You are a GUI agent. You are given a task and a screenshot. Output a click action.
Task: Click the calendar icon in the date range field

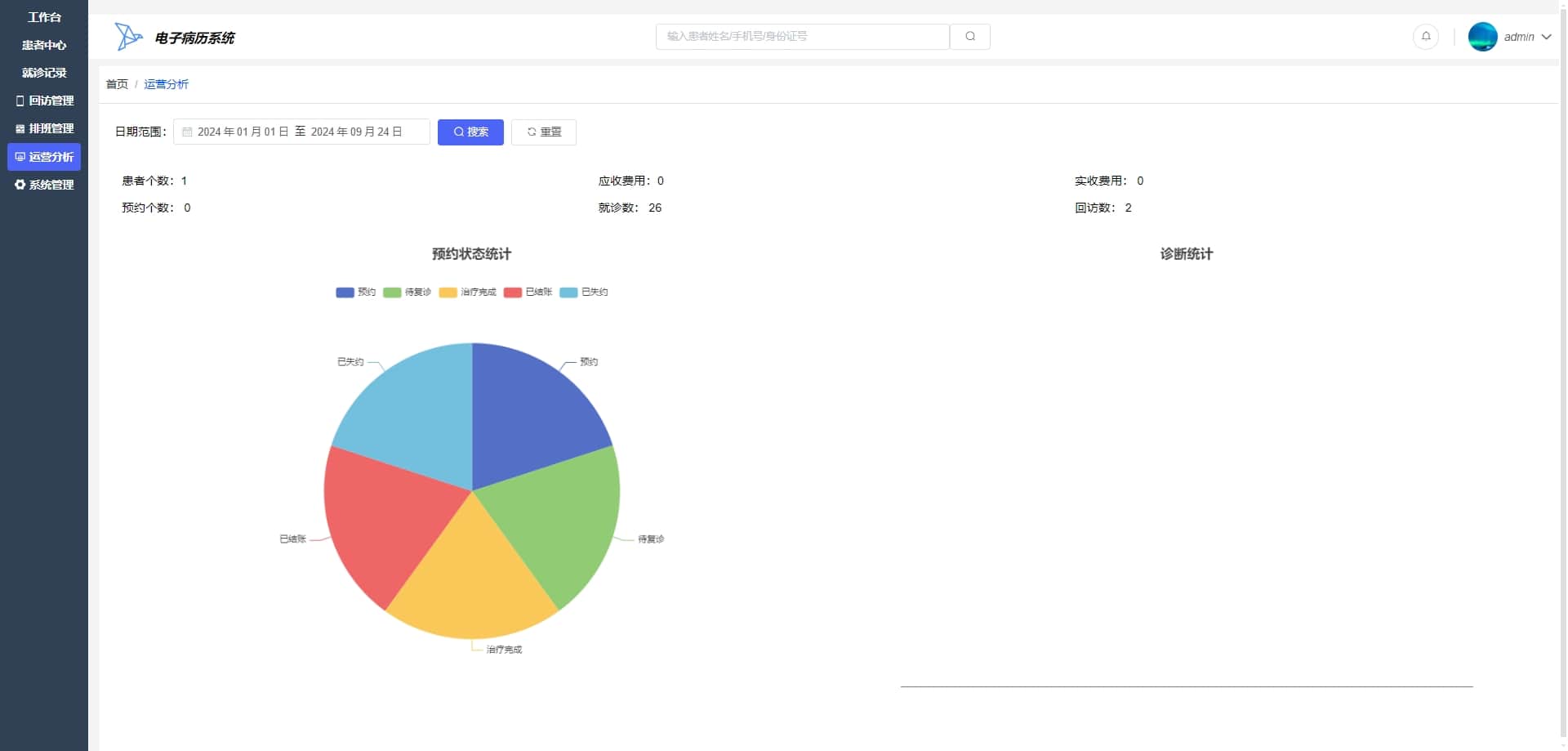click(x=187, y=132)
